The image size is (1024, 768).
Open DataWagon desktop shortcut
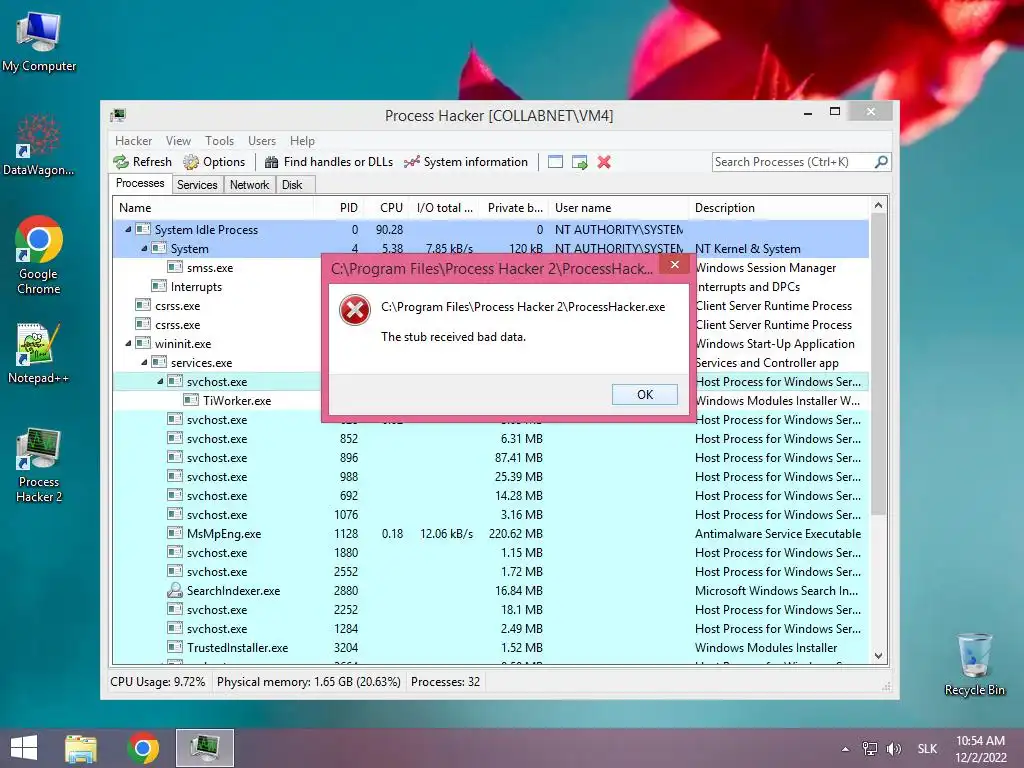click(x=39, y=145)
